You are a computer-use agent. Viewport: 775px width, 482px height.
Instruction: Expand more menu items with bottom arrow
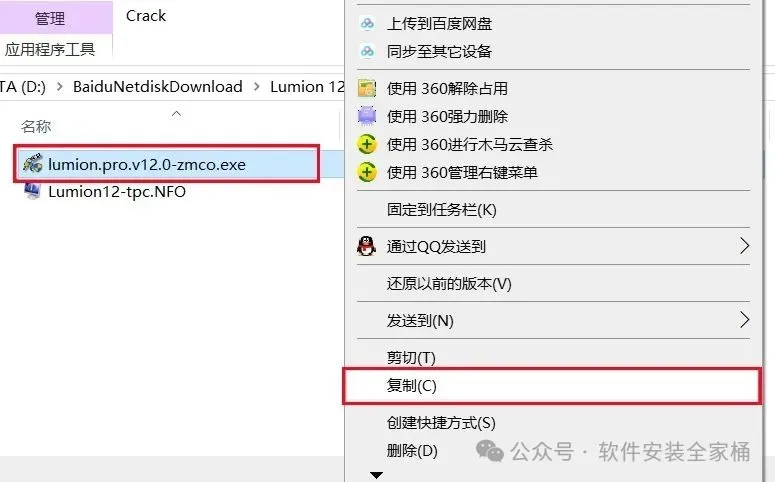tap(376, 476)
